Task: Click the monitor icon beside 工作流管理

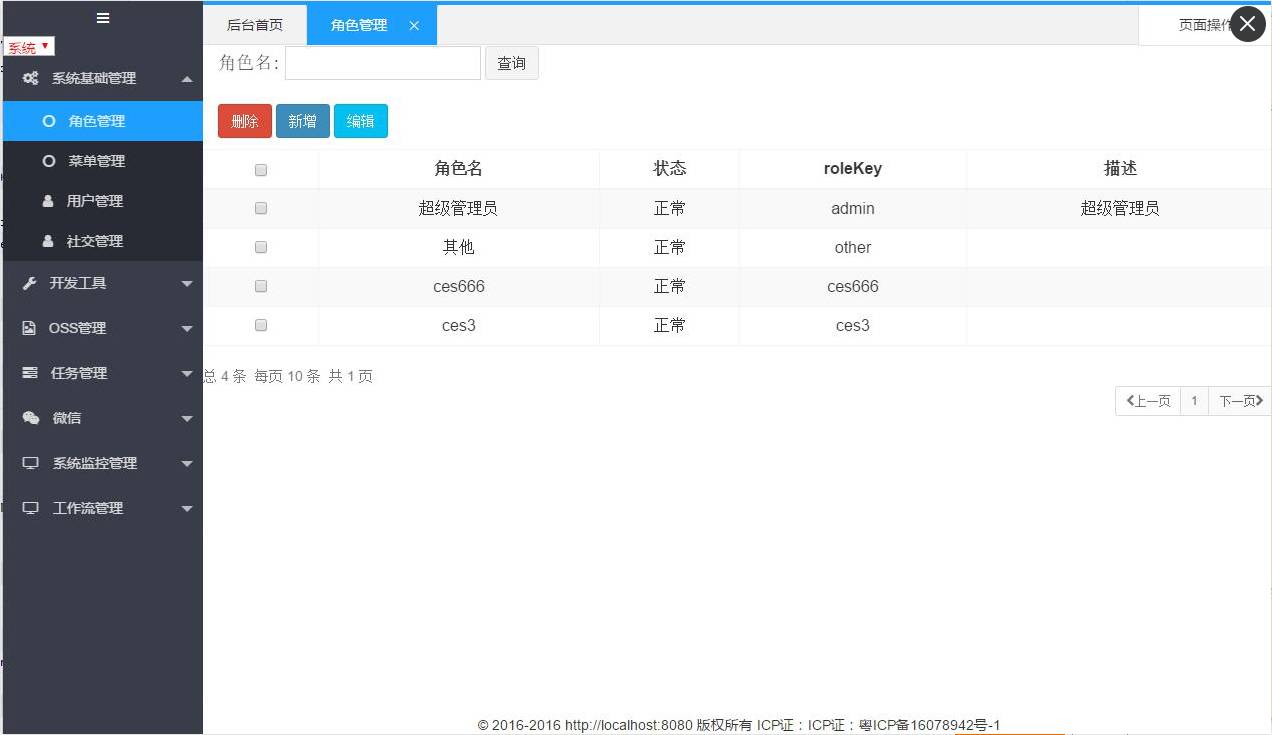Action: [31, 508]
